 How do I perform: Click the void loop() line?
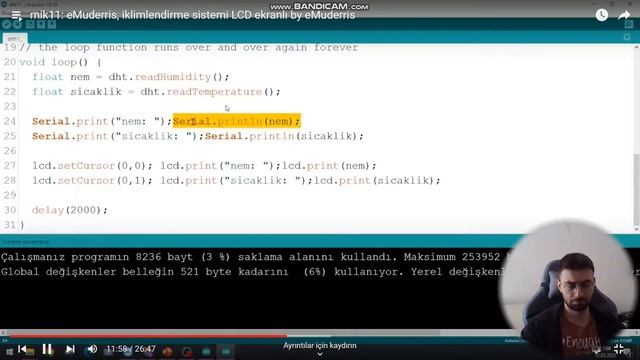pyautogui.click(x=60, y=62)
